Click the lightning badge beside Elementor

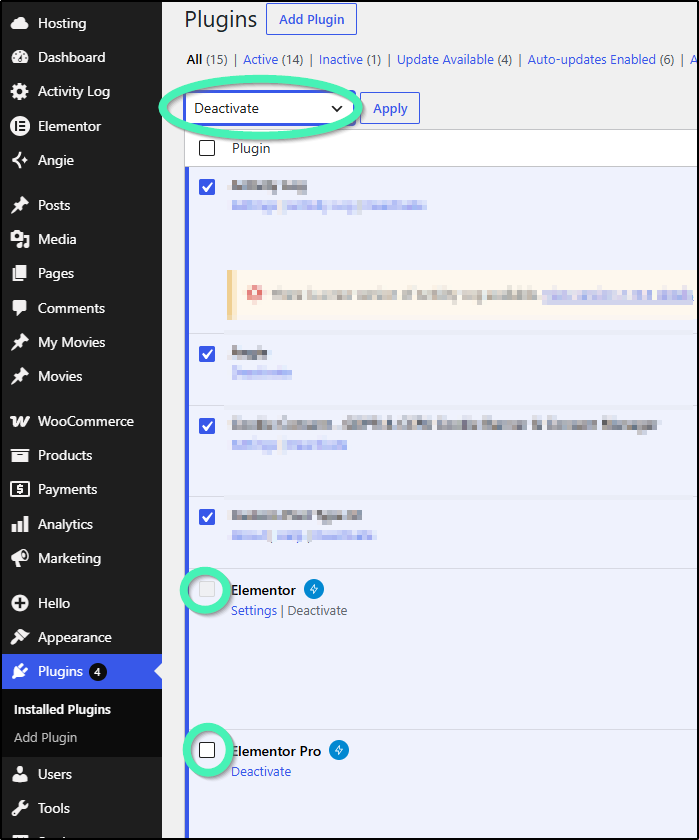click(x=314, y=589)
